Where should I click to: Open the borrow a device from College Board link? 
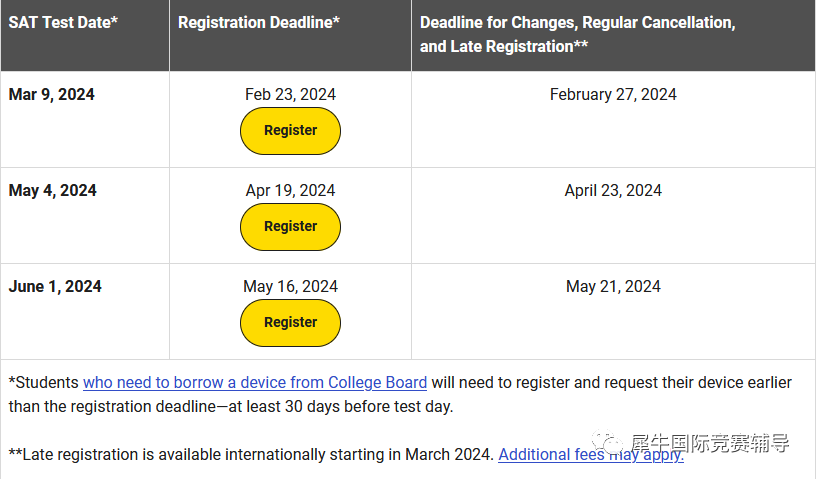(x=255, y=383)
